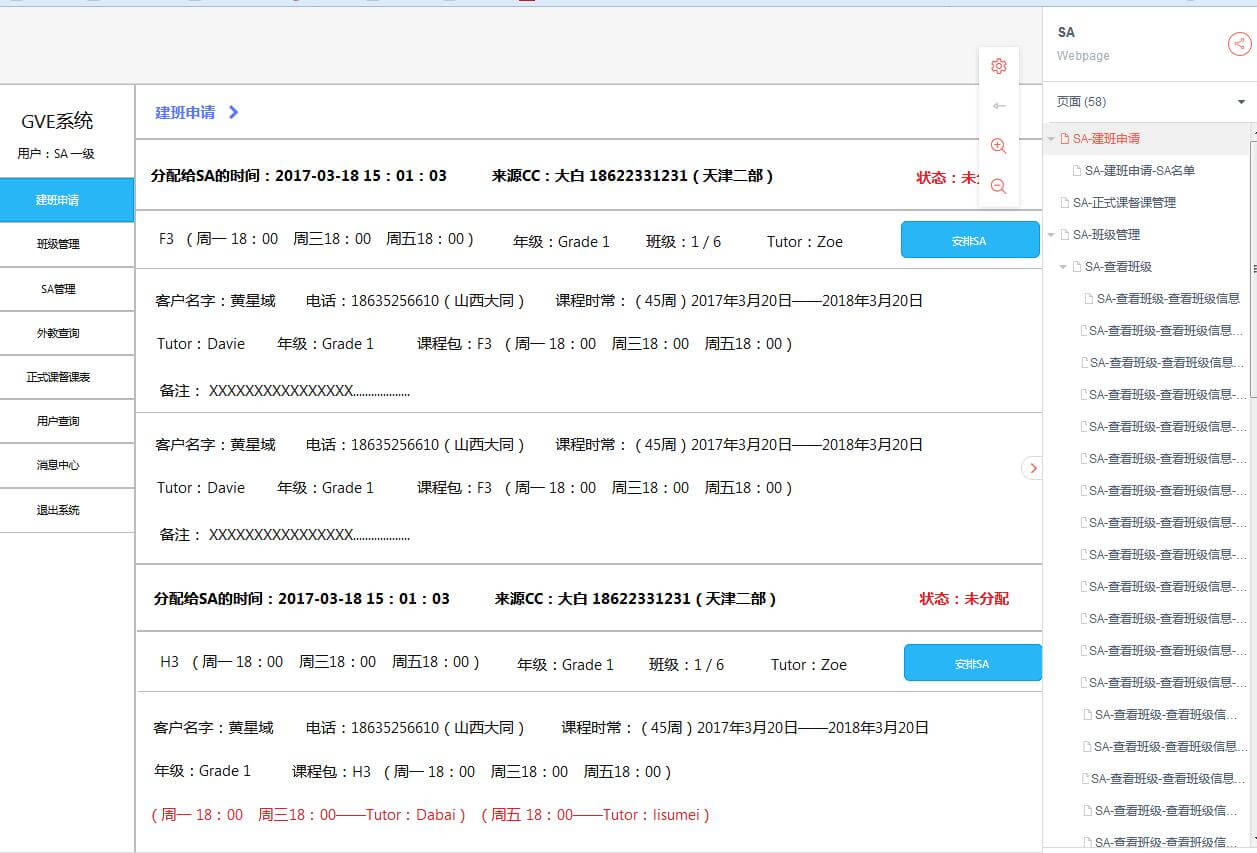
Task: Collapse the SA-班级管理 tree node
Action: (x=1051, y=235)
